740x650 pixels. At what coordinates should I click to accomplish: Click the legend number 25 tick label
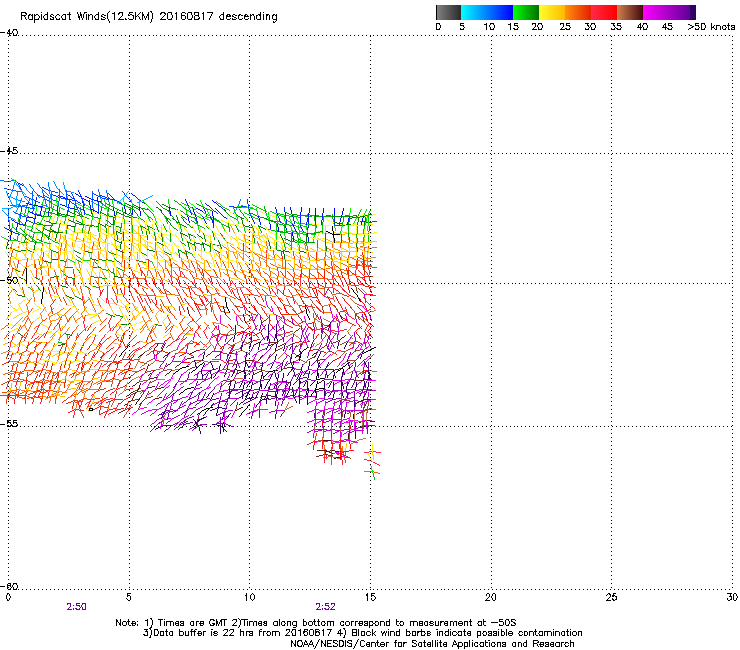click(x=565, y=27)
